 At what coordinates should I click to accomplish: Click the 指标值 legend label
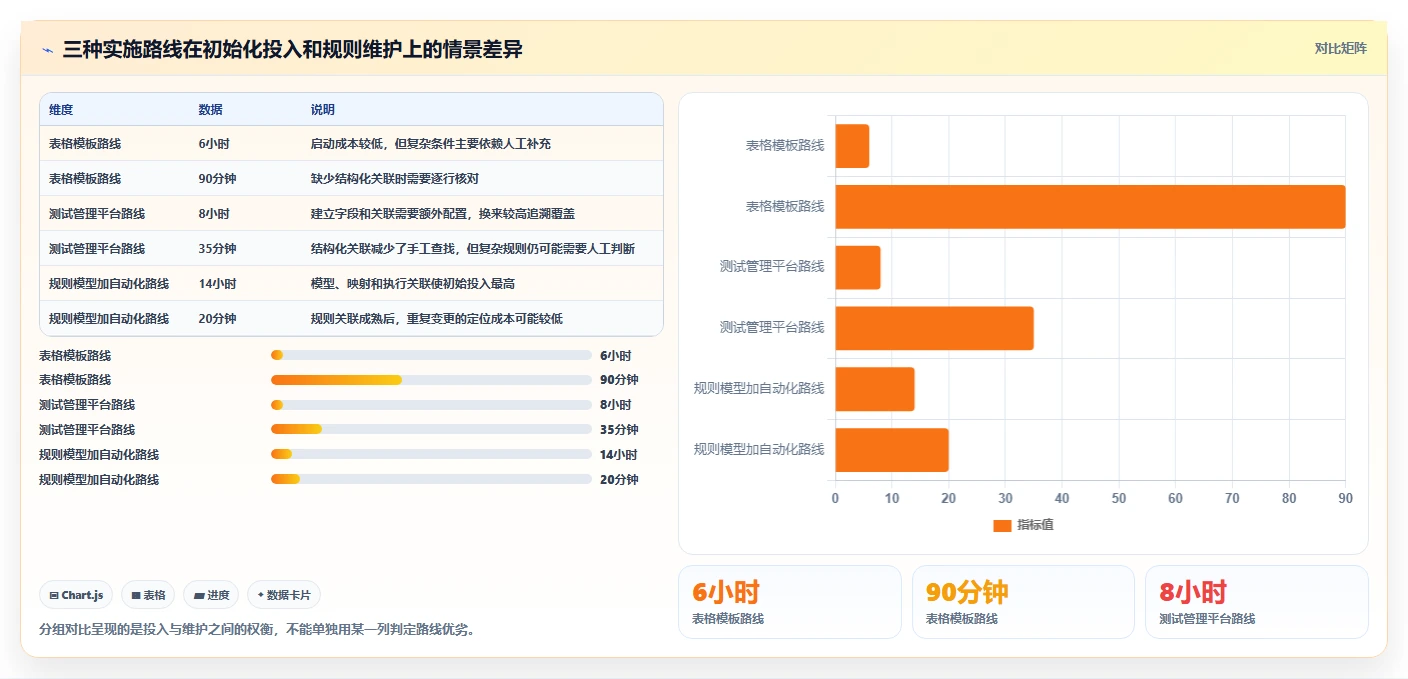tap(1035, 525)
